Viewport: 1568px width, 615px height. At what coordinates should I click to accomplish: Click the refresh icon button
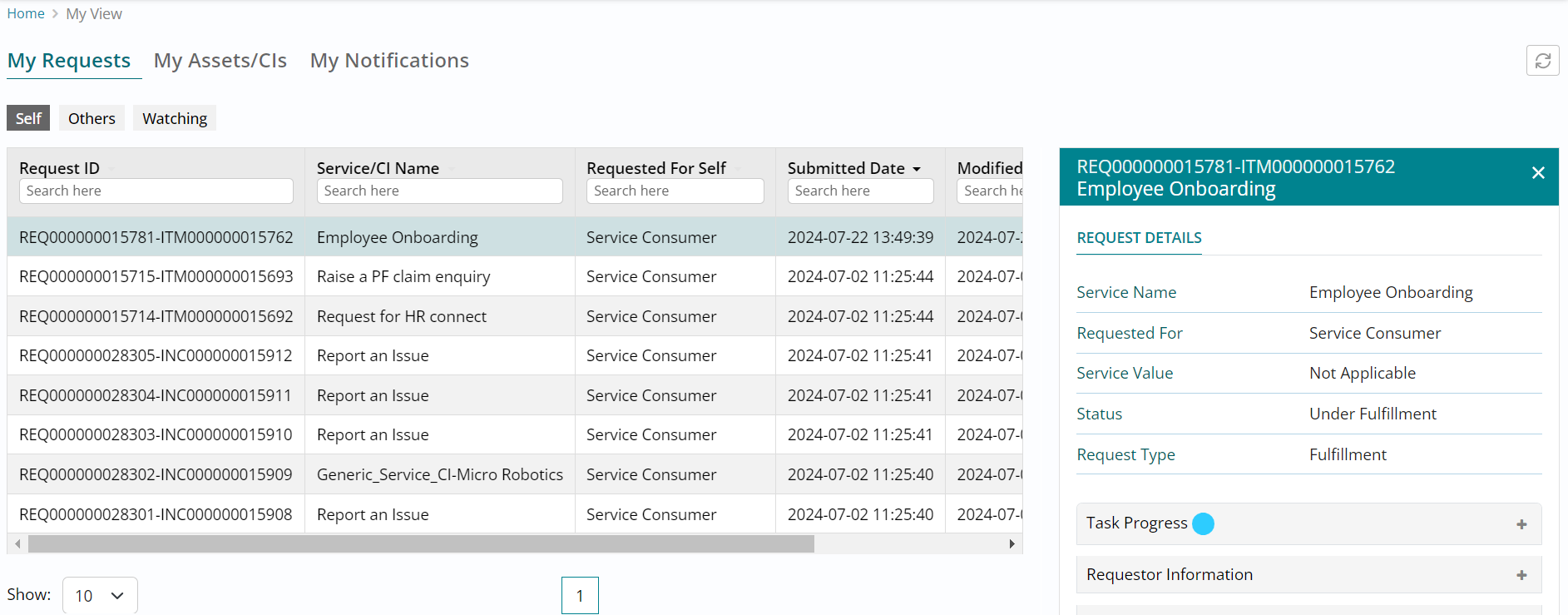(x=1542, y=61)
